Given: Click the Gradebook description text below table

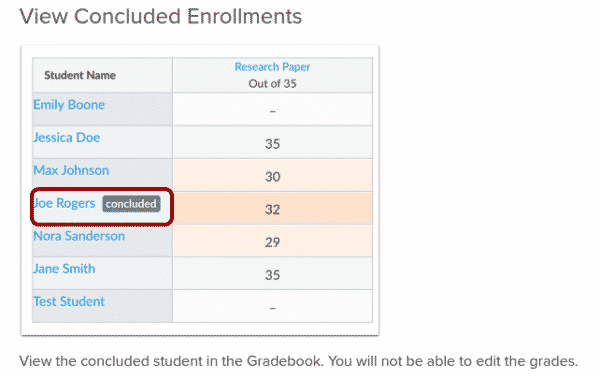Looking at the screenshot, I should tap(298, 361).
